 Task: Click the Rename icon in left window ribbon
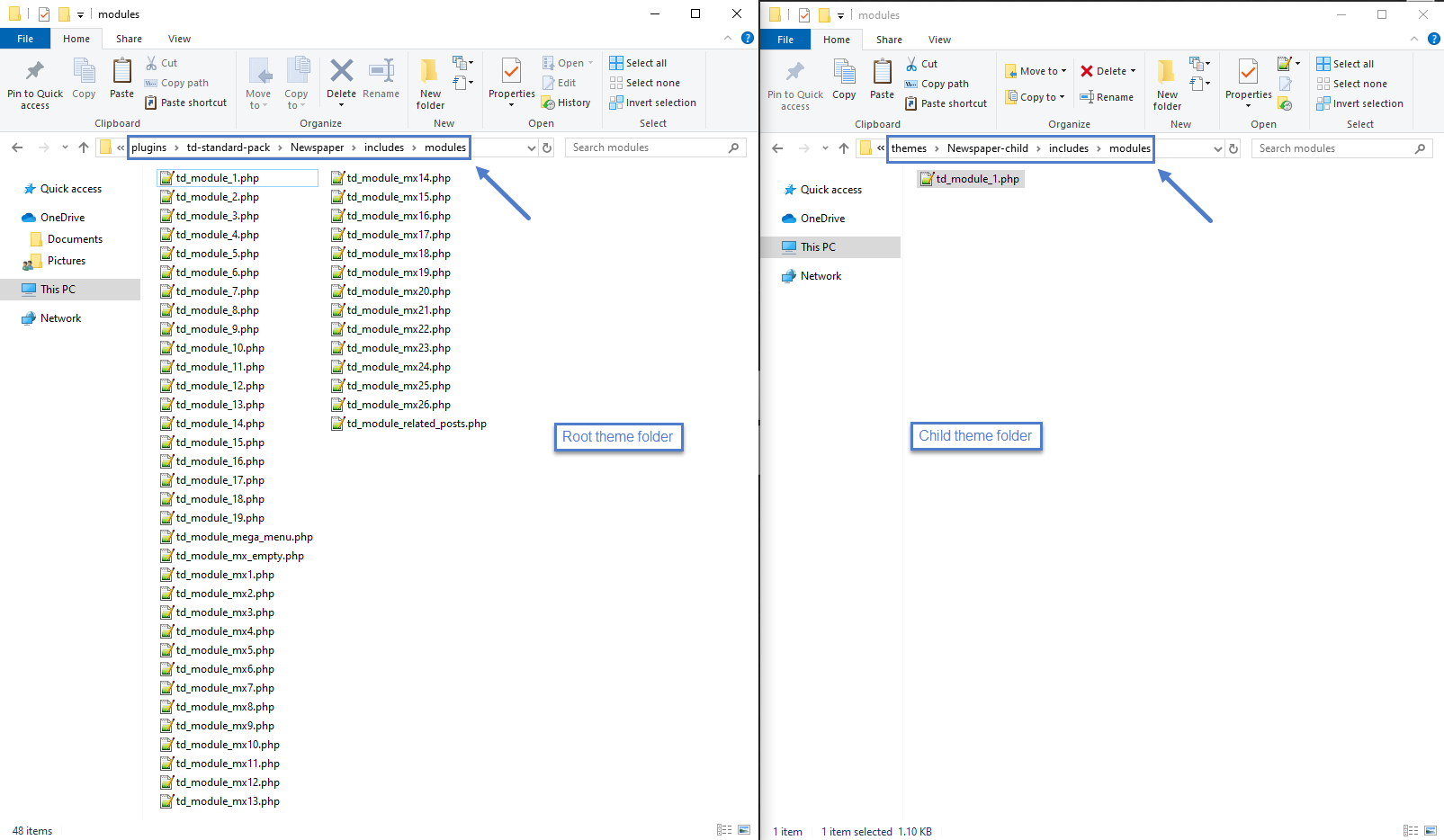[381, 79]
